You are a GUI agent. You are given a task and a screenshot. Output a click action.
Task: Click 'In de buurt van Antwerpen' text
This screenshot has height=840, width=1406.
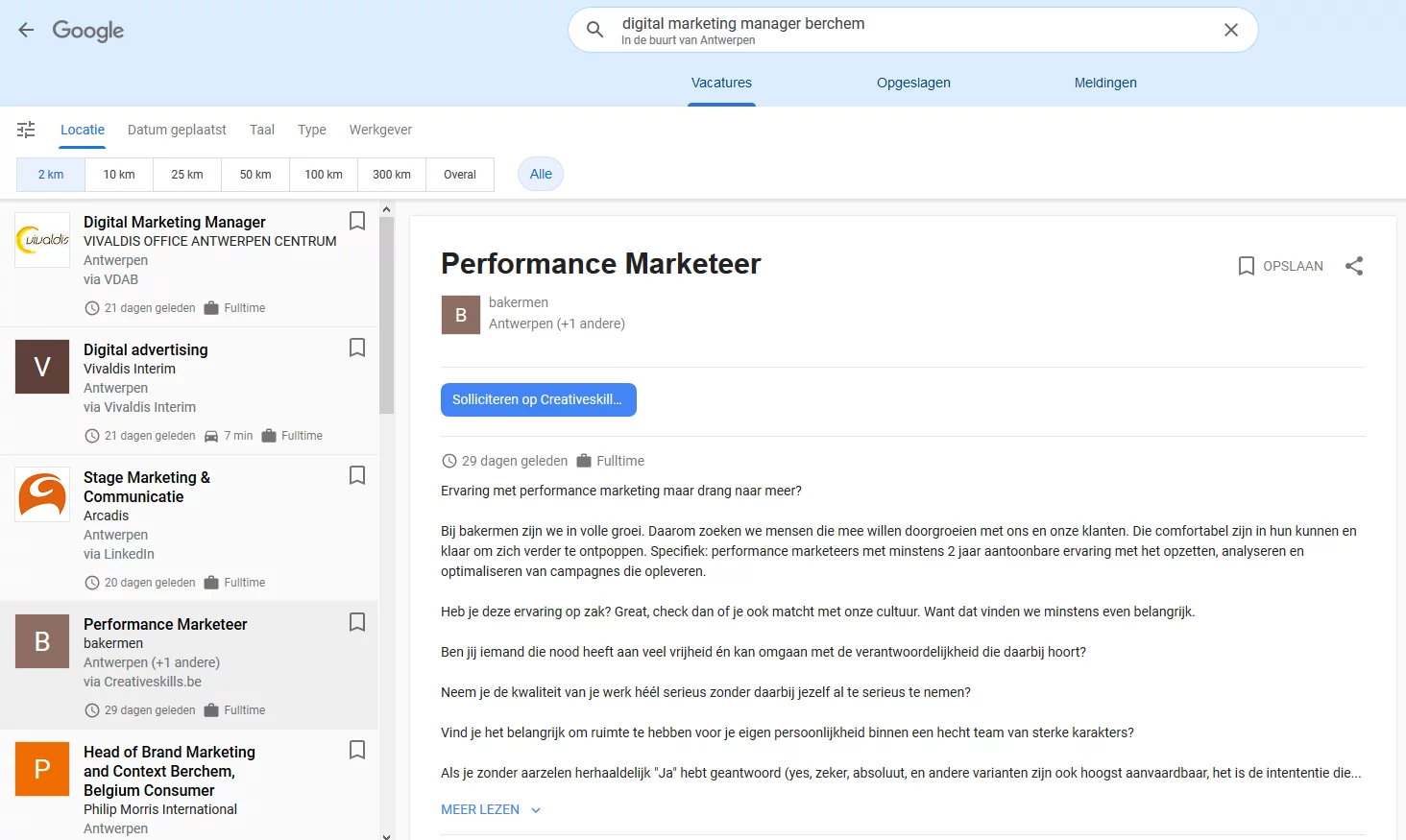point(689,40)
